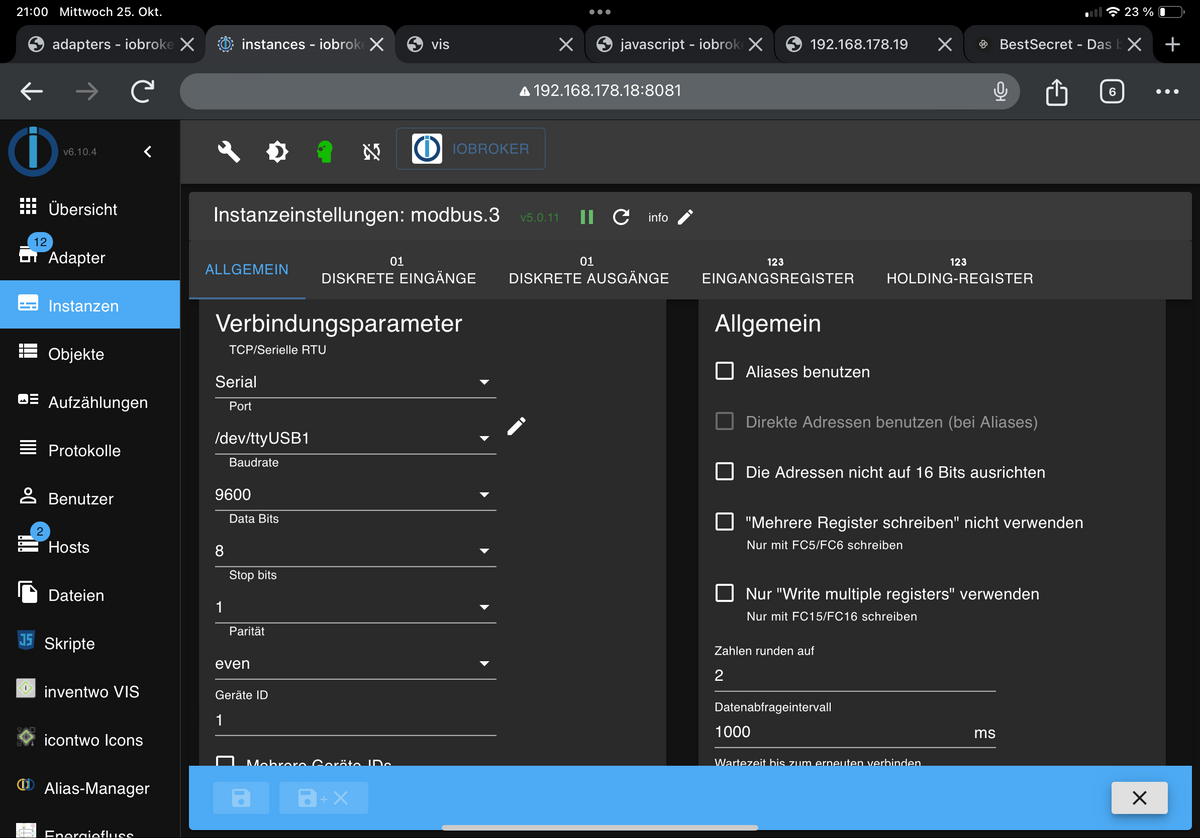The height and width of the screenshot is (838, 1200).
Task: Open Skripte in the sidebar
Action: [x=90, y=643]
